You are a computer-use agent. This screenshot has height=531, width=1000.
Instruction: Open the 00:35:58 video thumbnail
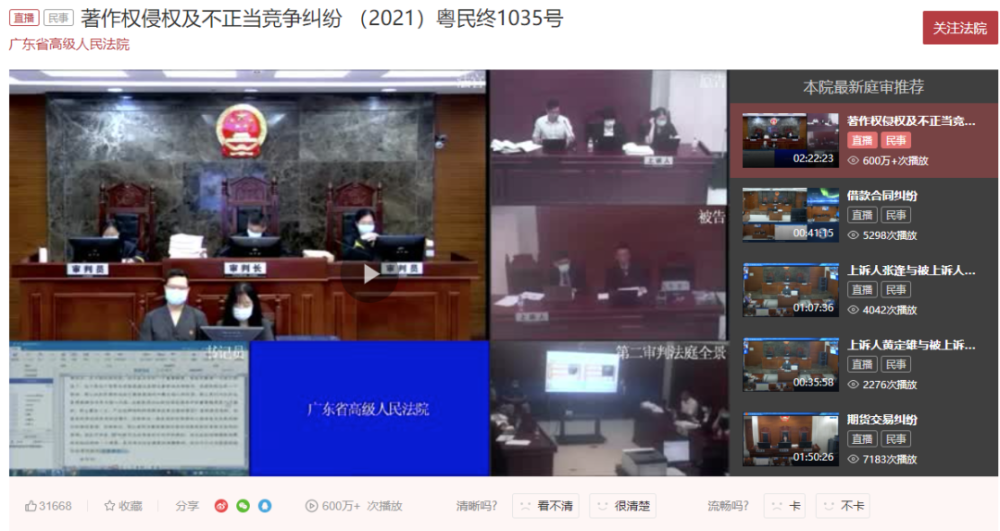click(x=790, y=364)
